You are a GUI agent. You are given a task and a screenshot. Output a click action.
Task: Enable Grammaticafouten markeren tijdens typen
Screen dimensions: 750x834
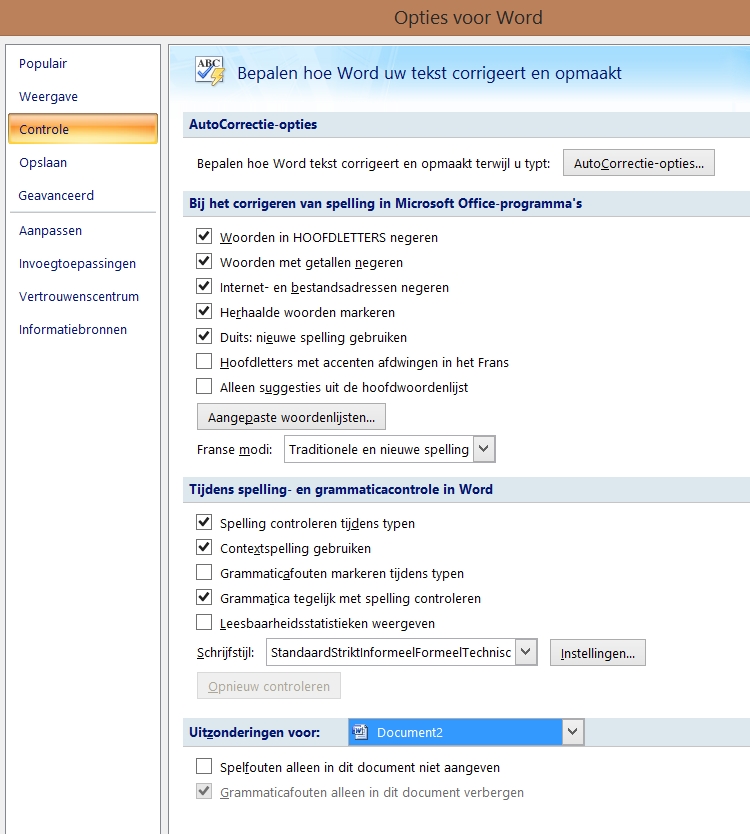(204, 573)
